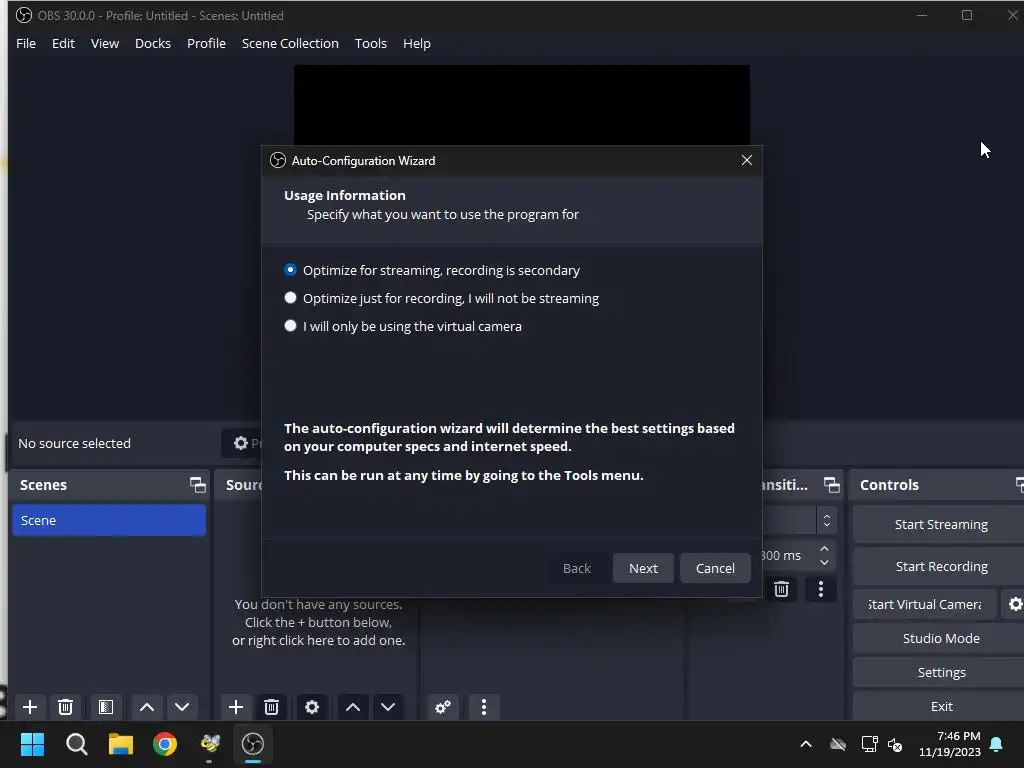Launch Google Chrome from taskbar
The image size is (1024, 768).
pyautogui.click(x=165, y=744)
